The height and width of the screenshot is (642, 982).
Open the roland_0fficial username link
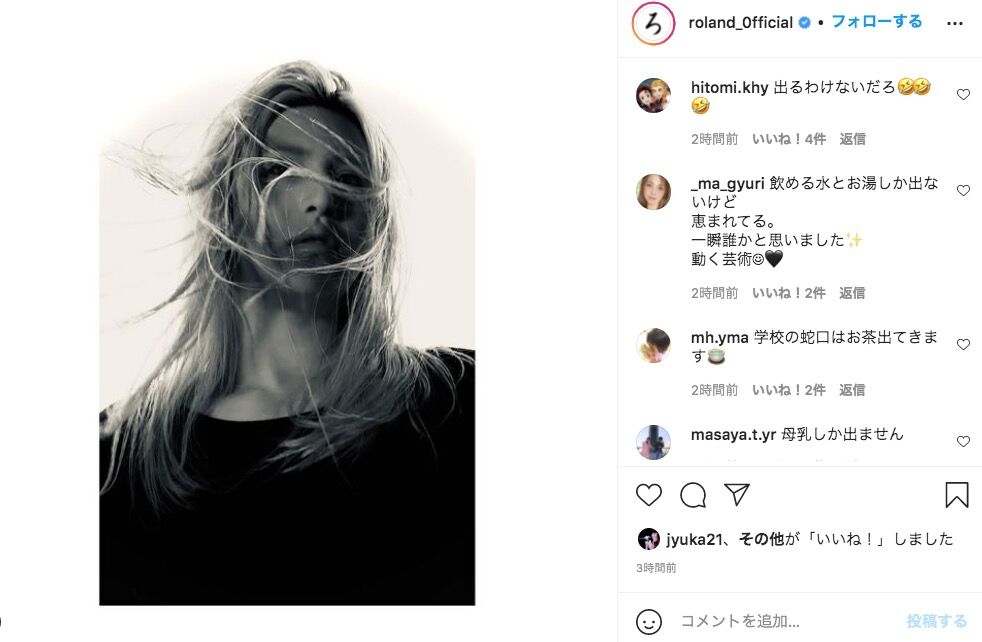click(x=740, y=23)
